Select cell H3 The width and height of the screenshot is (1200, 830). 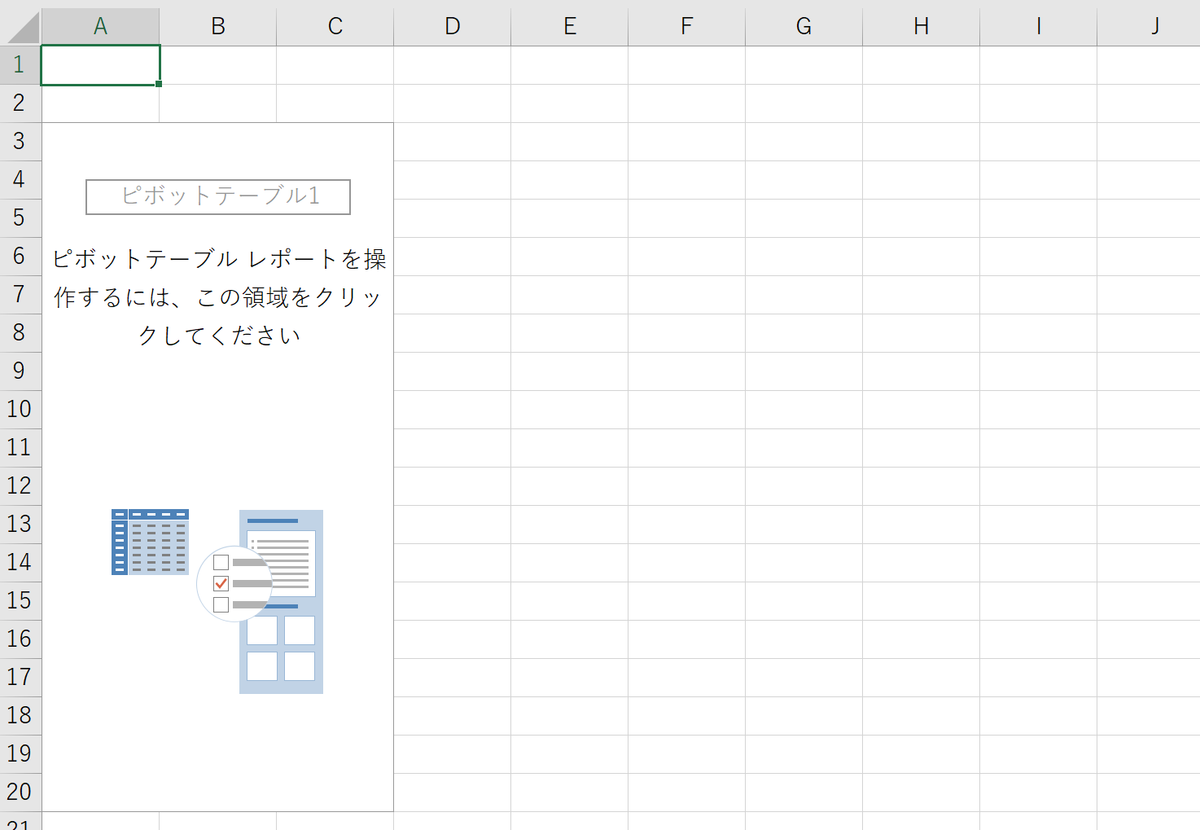click(x=920, y=141)
